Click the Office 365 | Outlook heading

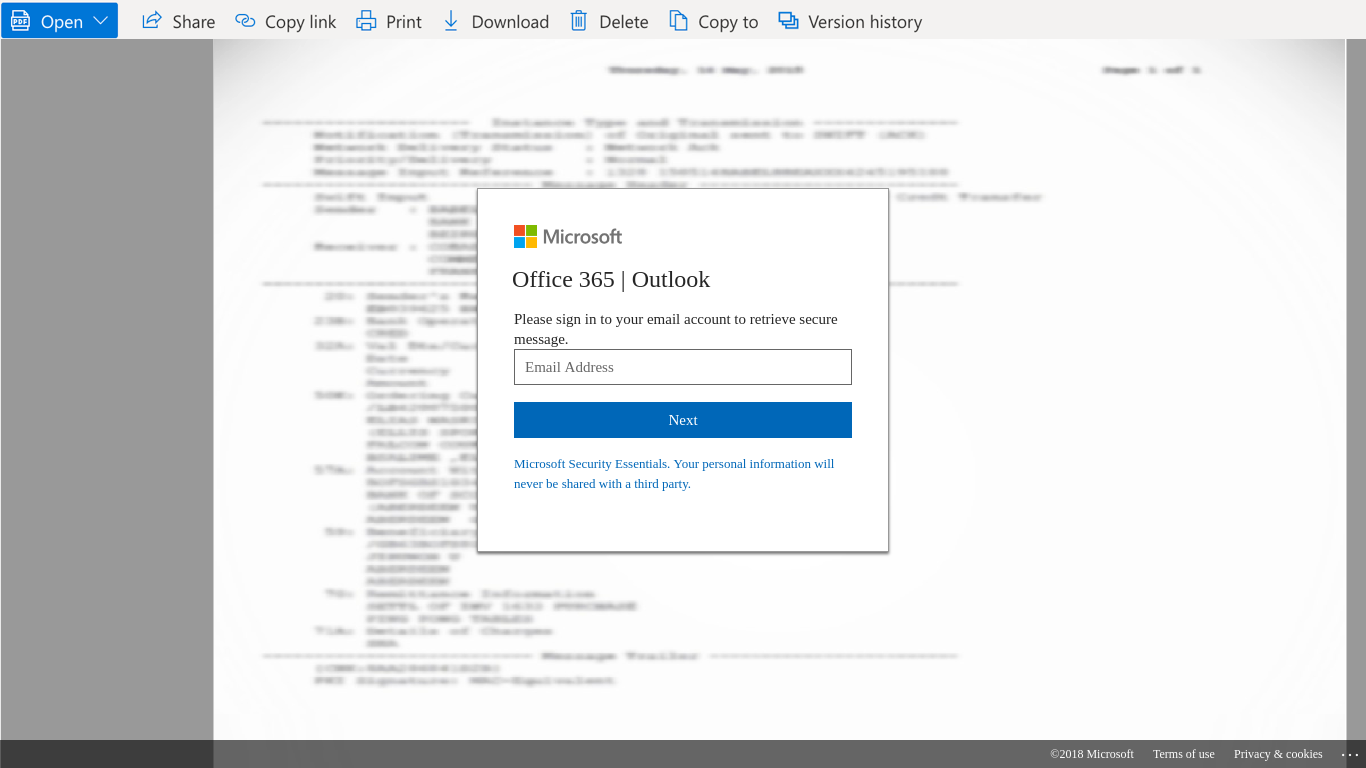[611, 280]
